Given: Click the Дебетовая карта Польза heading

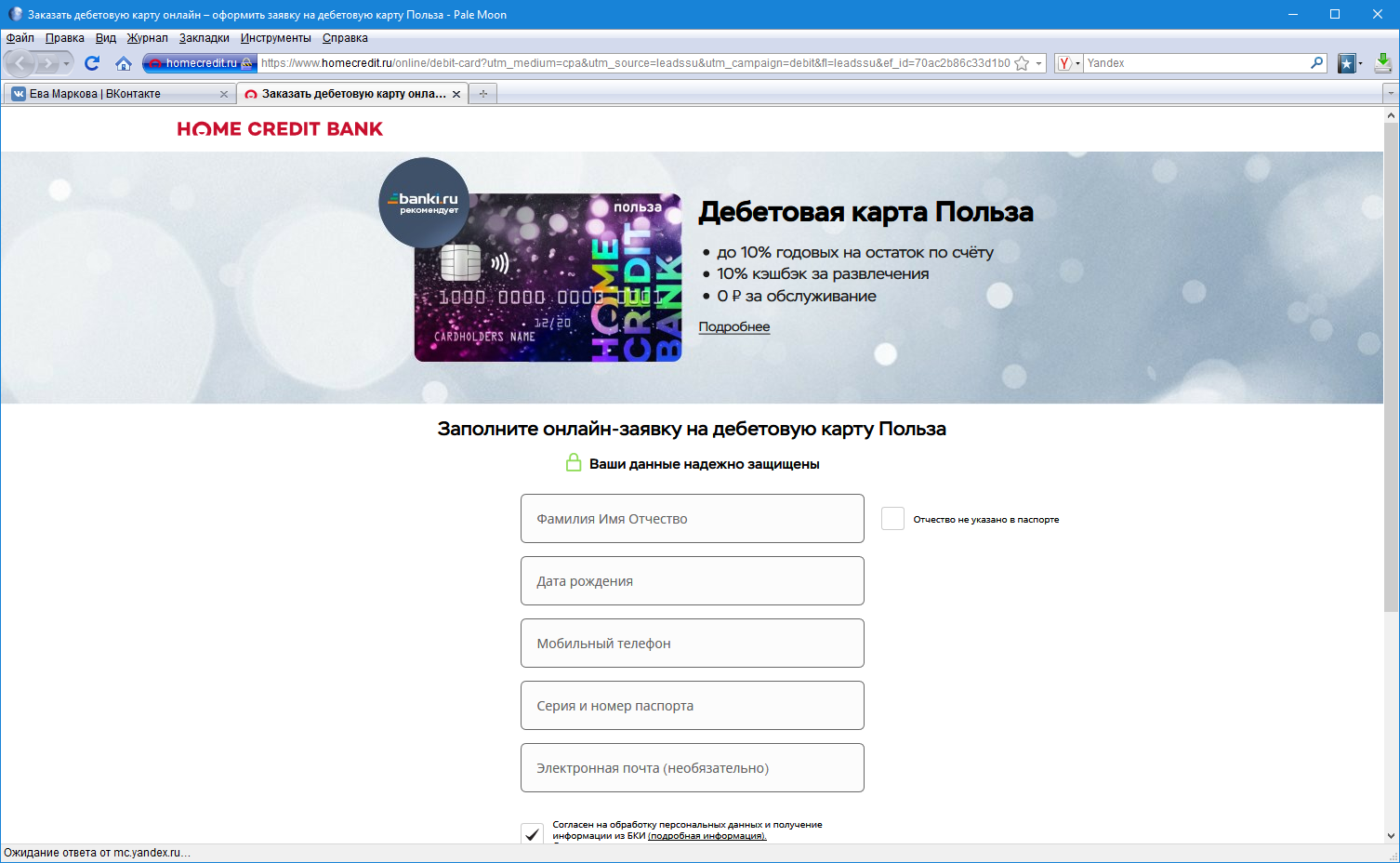Looking at the screenshot, I should click(x=865, y=212).
